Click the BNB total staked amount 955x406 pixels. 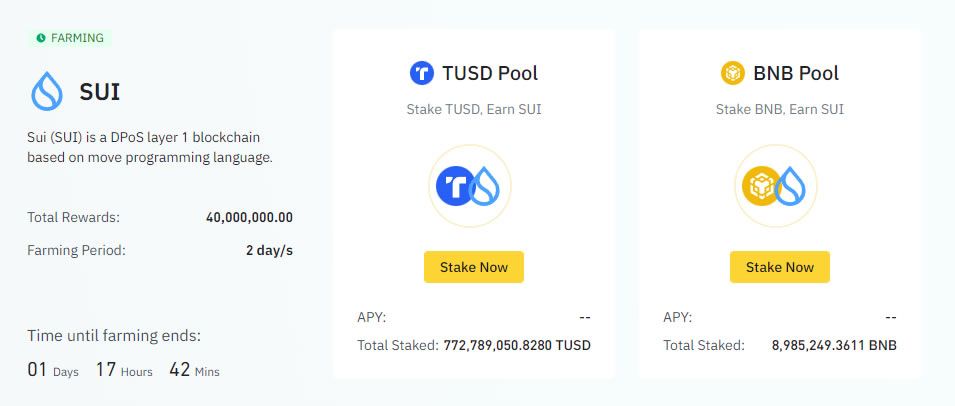click(x=834, y=345)
